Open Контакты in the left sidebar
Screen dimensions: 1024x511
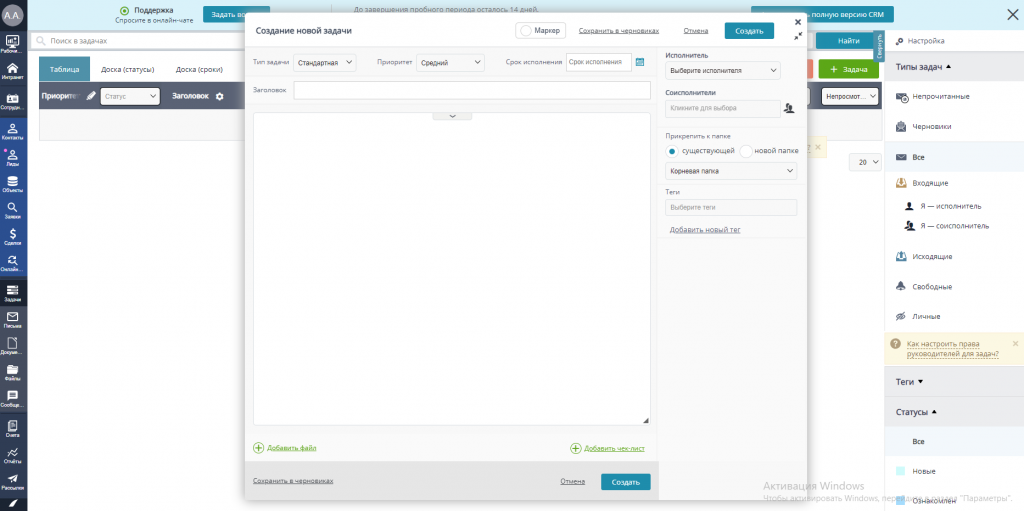pyautogui.click(x=13, y=131)
